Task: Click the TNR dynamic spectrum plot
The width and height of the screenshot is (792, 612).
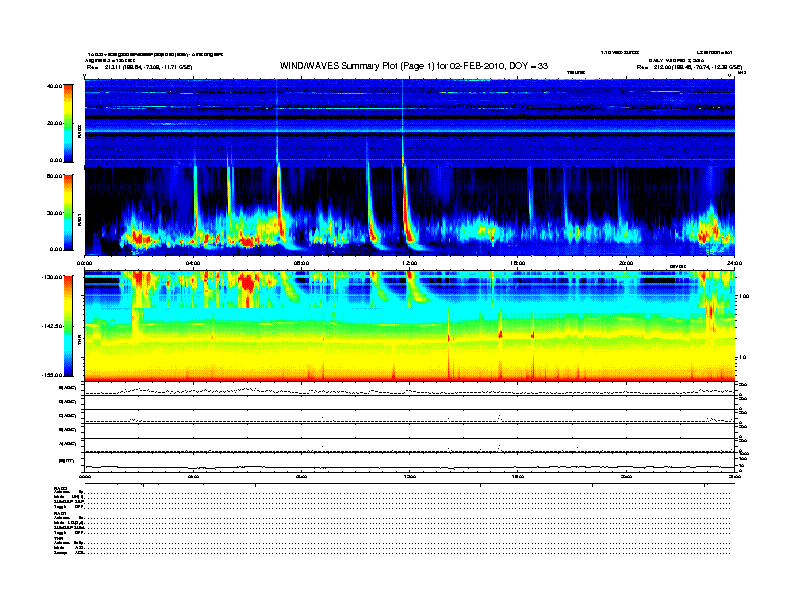Action: pos(410,326)
